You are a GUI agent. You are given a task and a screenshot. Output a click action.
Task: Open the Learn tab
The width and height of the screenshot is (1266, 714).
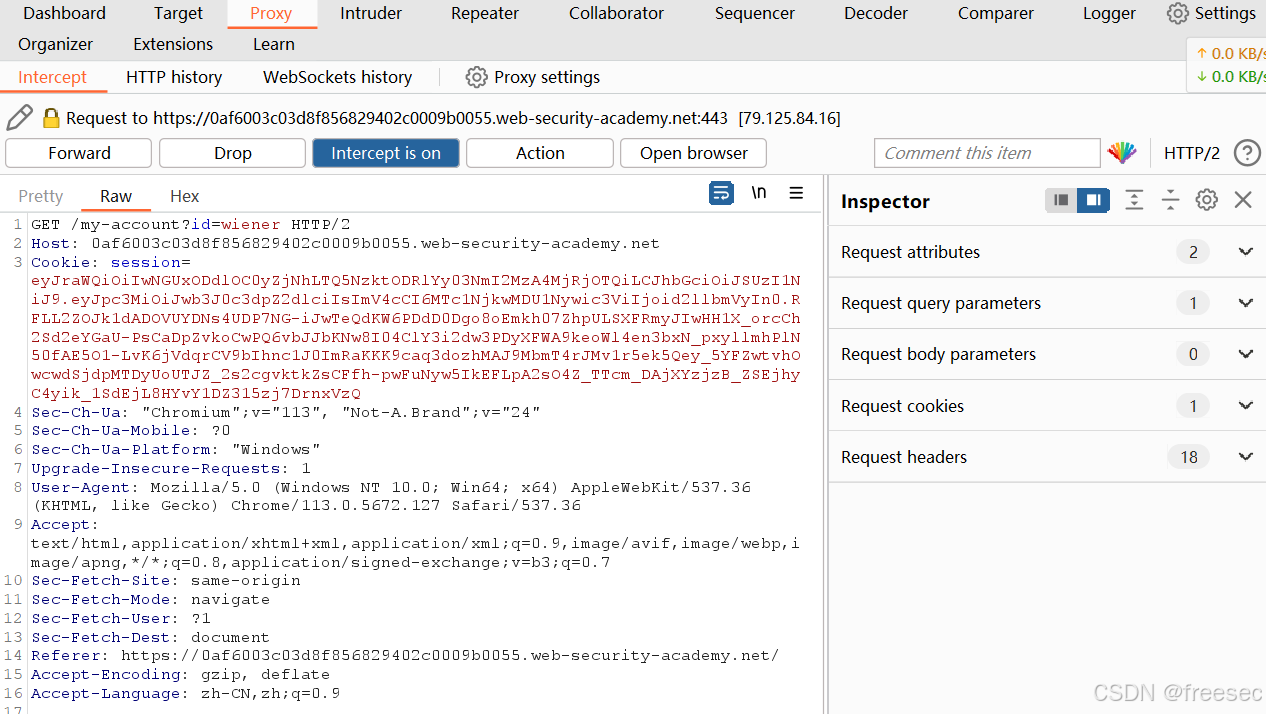tap(274, 44)
